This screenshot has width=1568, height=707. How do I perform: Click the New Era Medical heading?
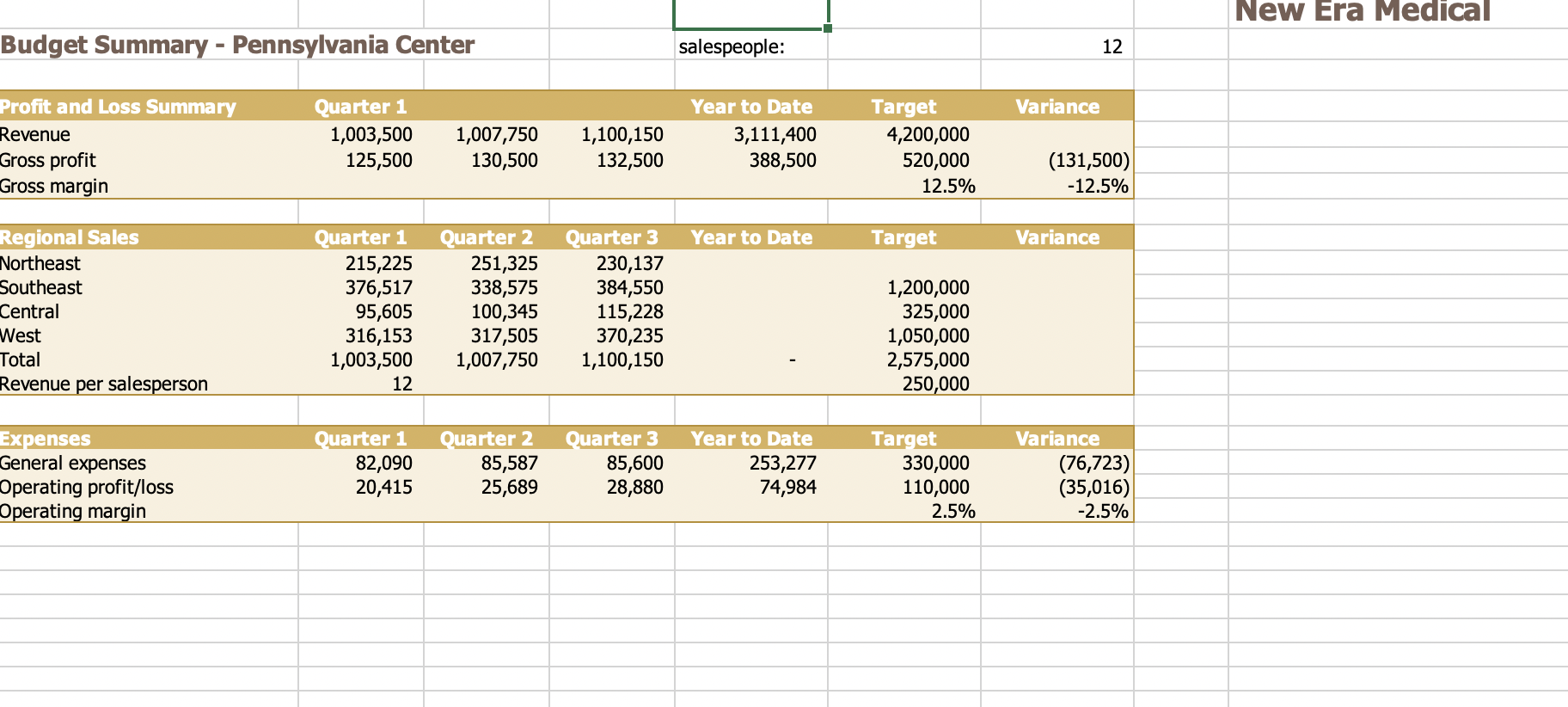click(x=1363, y=11)
